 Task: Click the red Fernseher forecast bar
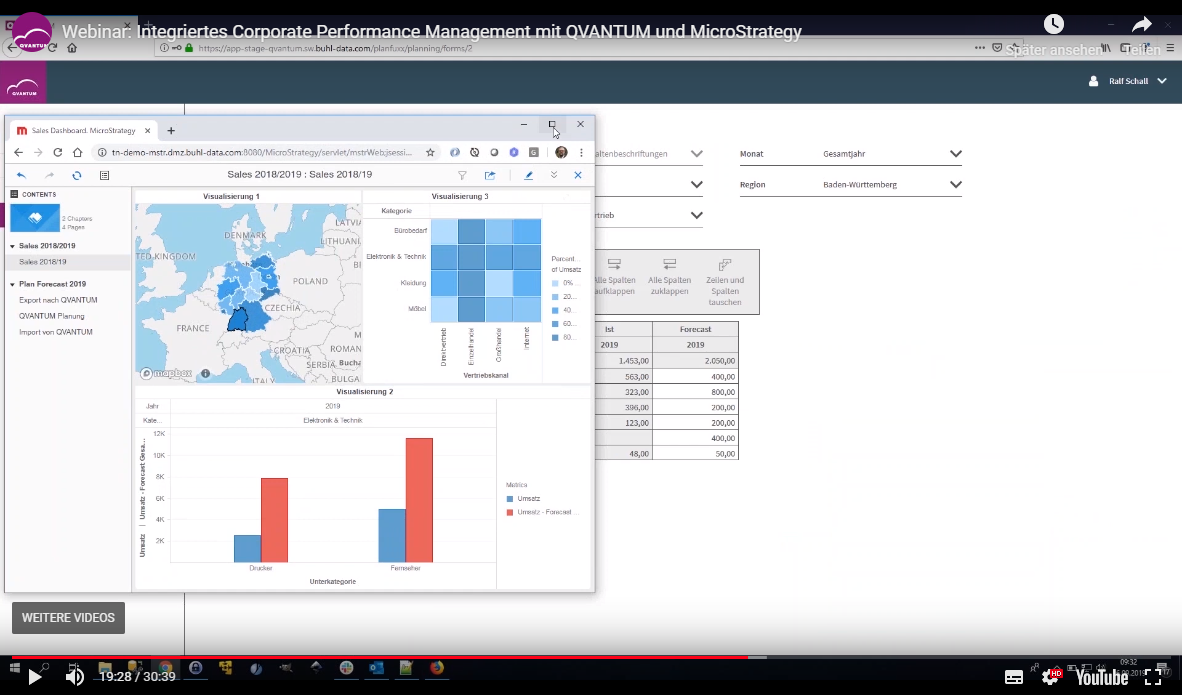click(x=419, y=500)
